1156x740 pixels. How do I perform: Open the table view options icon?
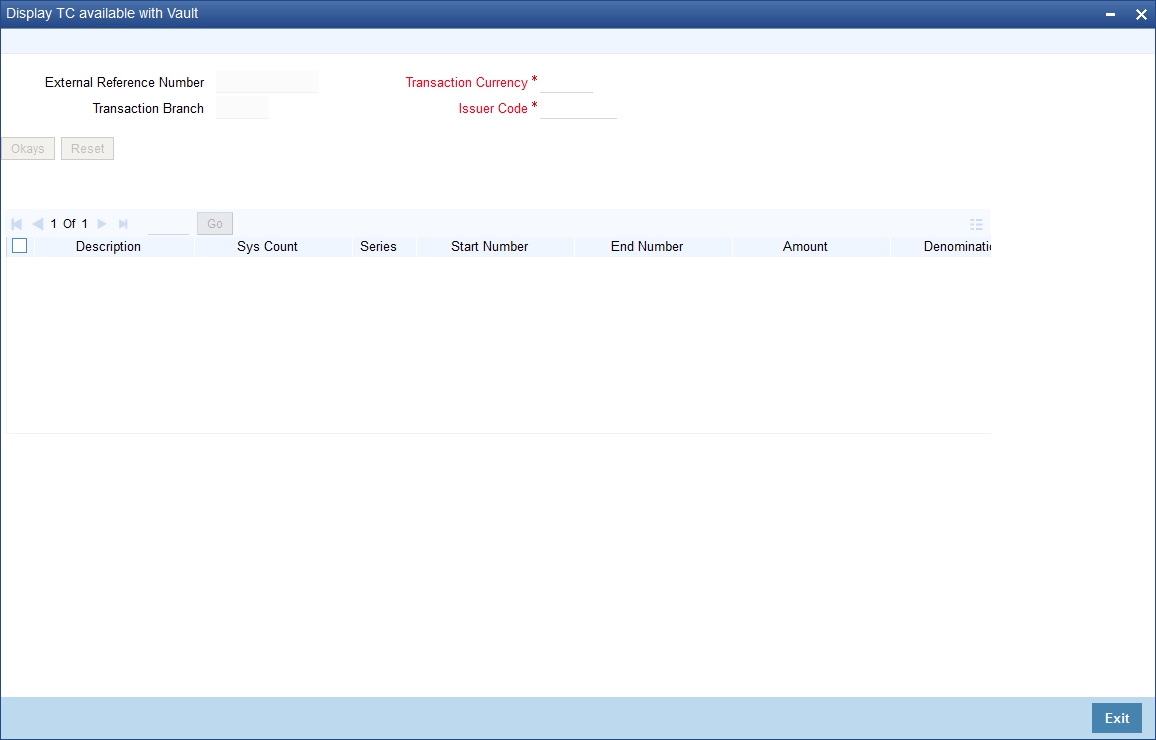pos(976,224)
